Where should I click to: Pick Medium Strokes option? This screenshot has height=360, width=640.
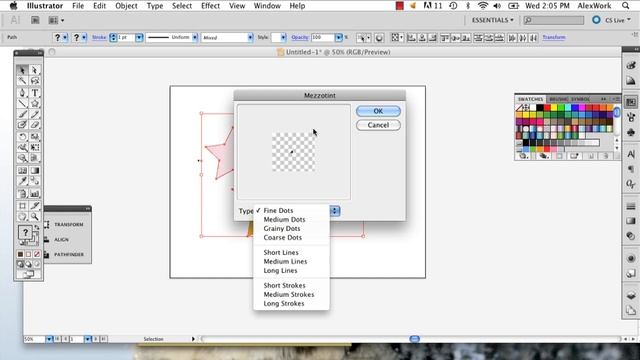289,295
